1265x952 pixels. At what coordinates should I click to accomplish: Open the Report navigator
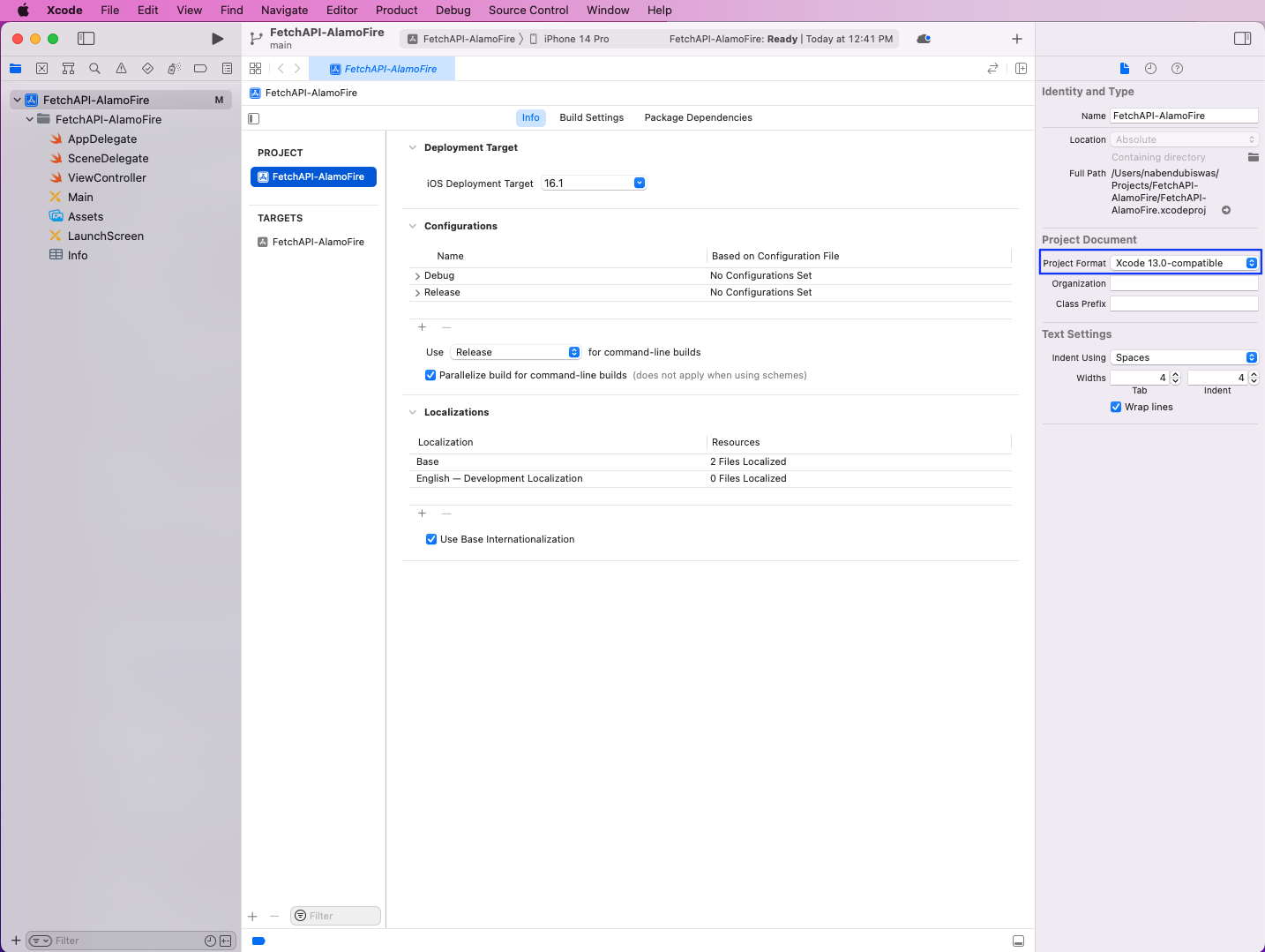227,69
